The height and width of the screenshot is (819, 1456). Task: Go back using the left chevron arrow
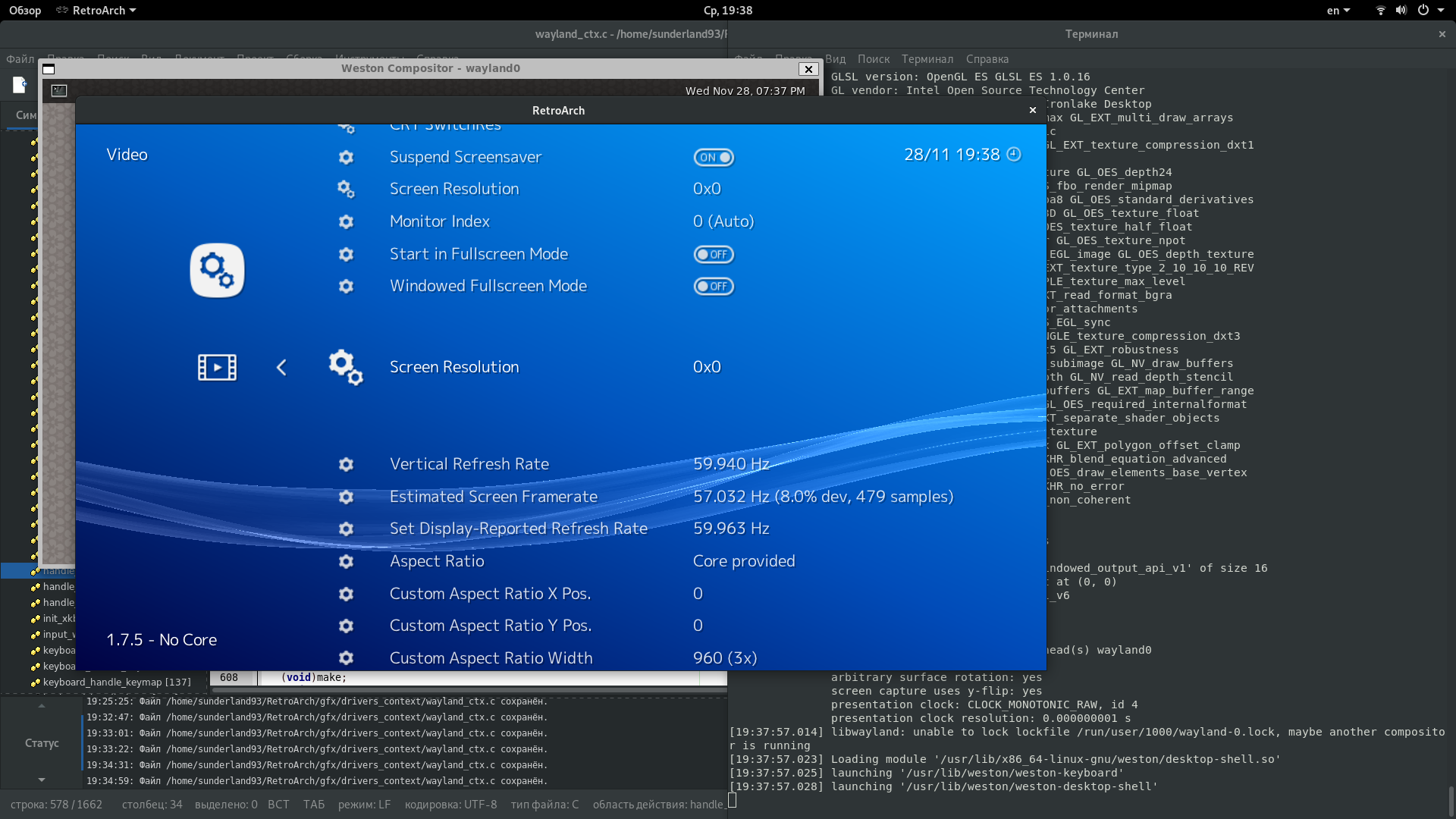tap(281, 367)
